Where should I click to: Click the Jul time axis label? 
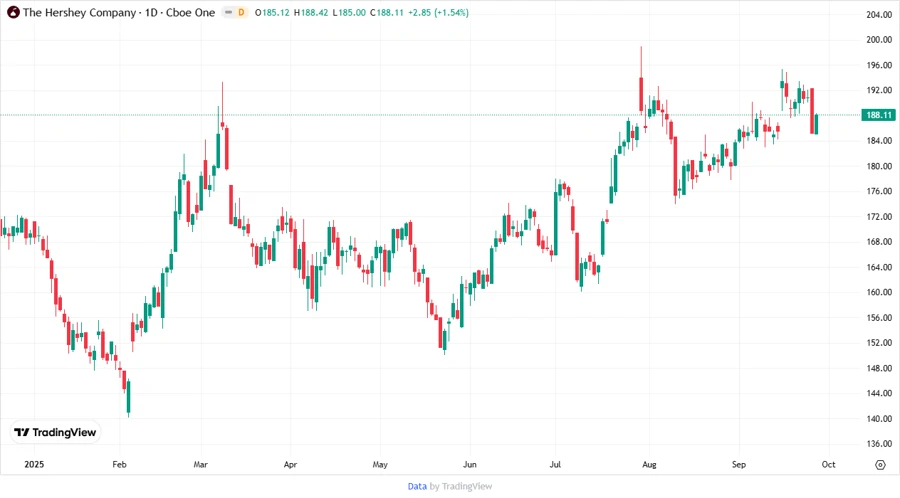pyautogui.click(x=555, y=464)
